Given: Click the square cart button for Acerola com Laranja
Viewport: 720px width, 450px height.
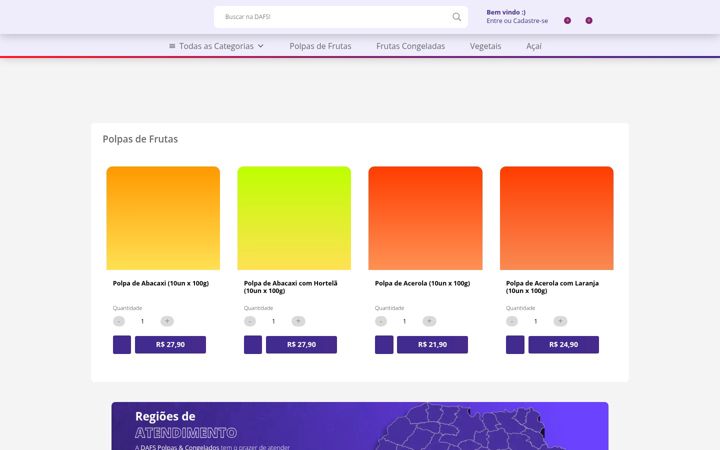Looking at the screenshot, I should [x=515, y=345].
